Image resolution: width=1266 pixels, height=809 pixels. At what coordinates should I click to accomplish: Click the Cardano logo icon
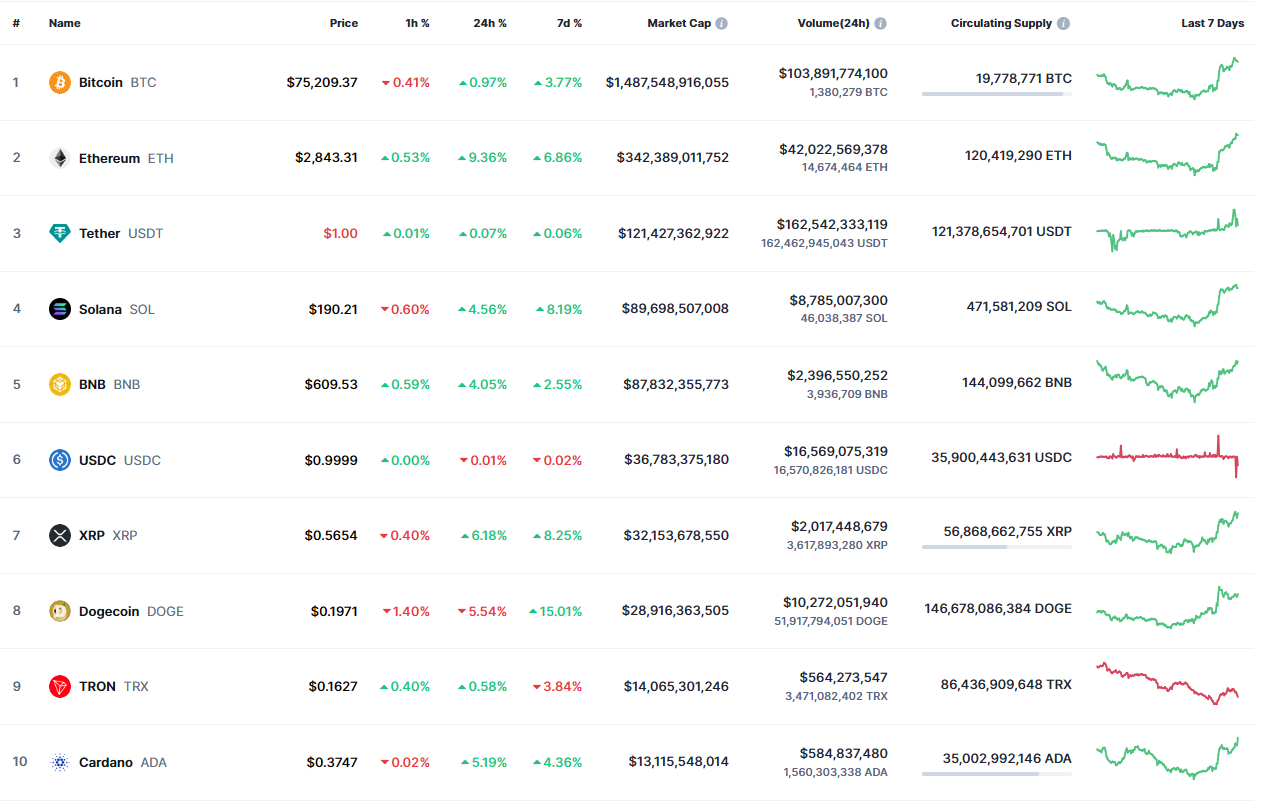60,762
